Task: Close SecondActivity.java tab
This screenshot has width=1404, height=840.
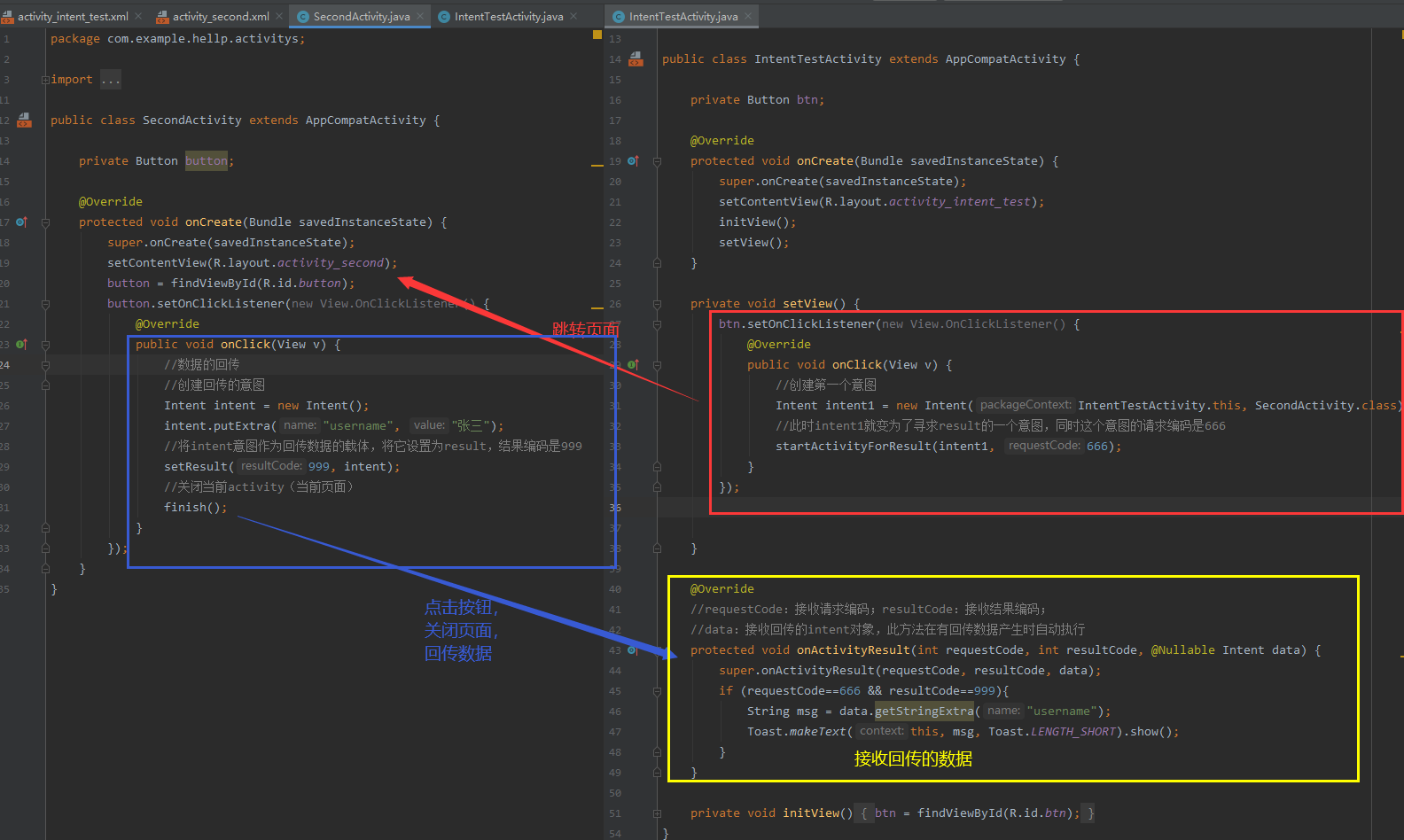Action: tap(420, 17)
